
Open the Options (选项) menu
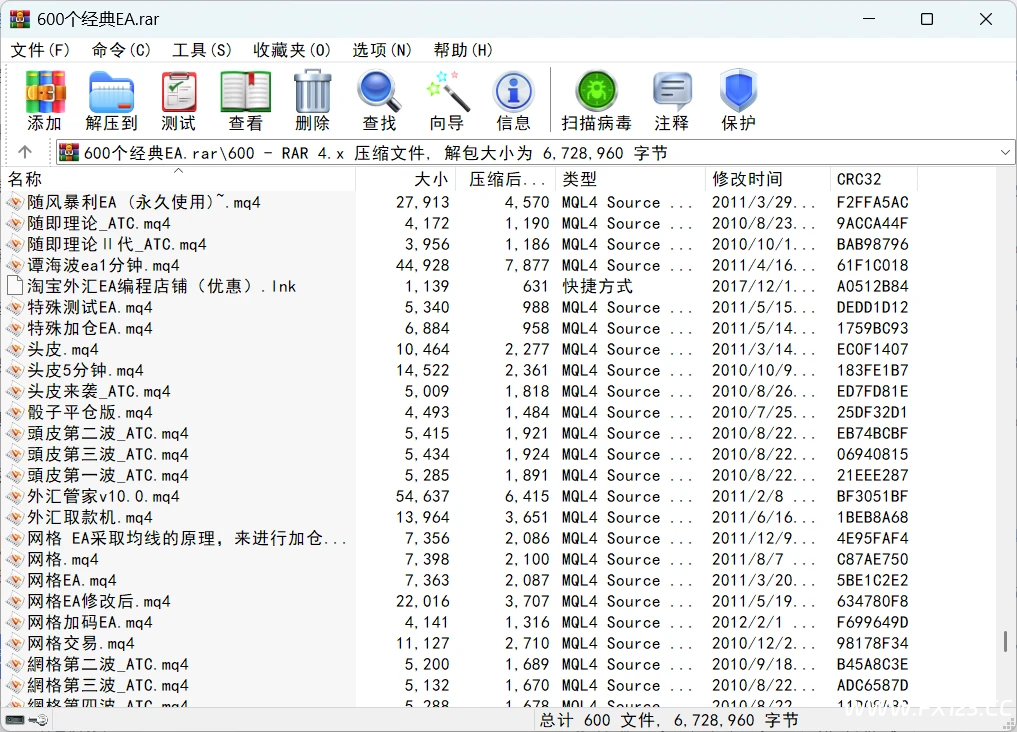click(x=381, y=50)
